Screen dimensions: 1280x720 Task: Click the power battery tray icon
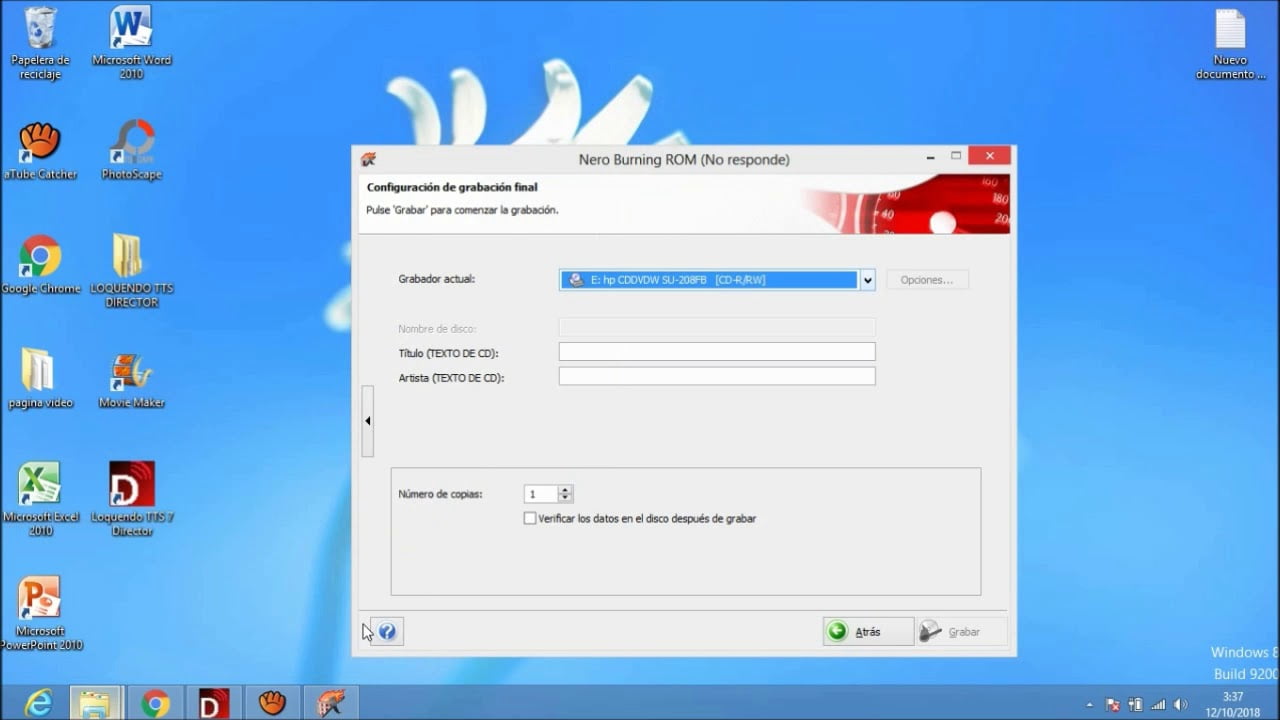pyautogui.click(x=1135, y=704)
